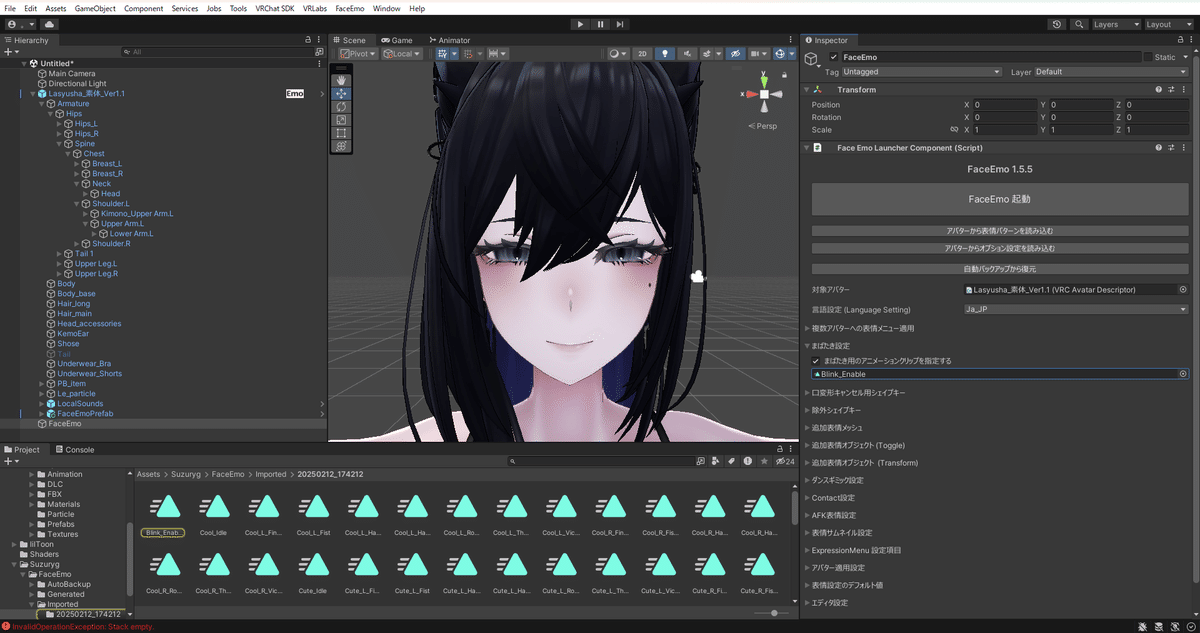Open Local handle rotation dropdown
Image resolution: width=1200 pixels, height=633 pixels.
[400, 54]
